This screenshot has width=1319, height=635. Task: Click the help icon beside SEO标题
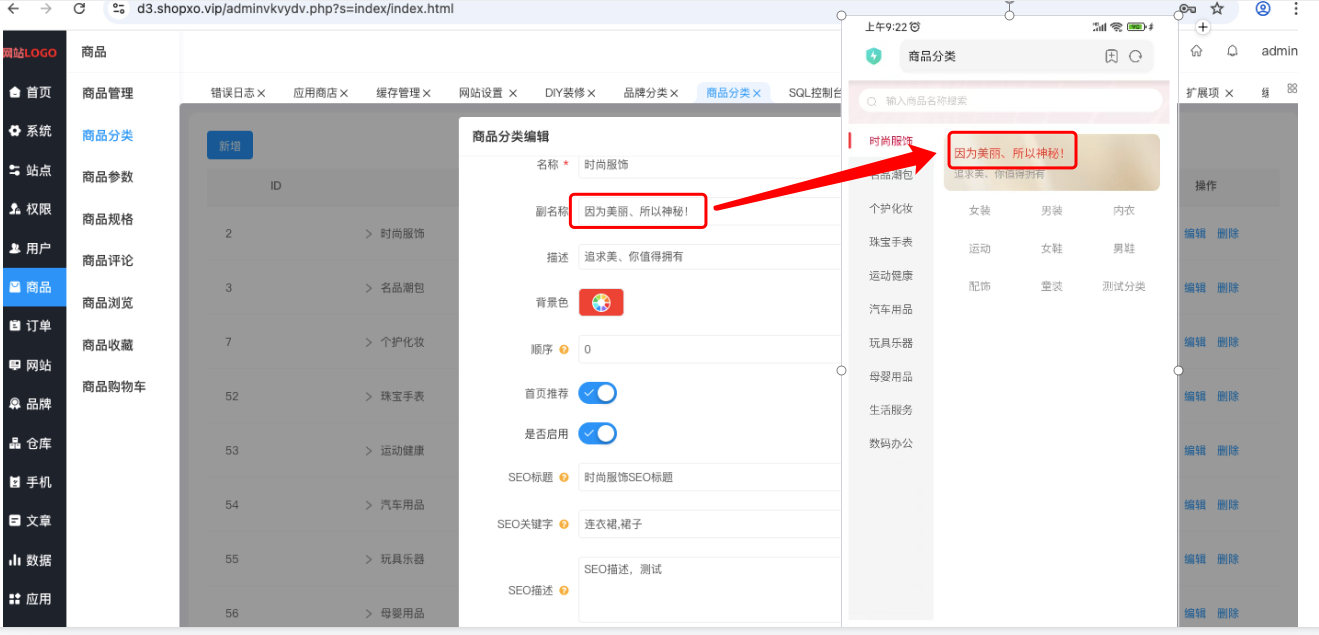pyautogui.click(x=564, y=477)
